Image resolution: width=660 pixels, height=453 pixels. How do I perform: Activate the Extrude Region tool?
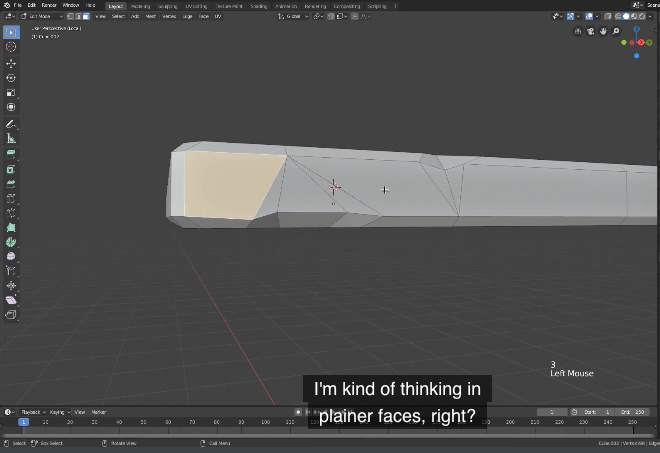click(x=11, y=155)
